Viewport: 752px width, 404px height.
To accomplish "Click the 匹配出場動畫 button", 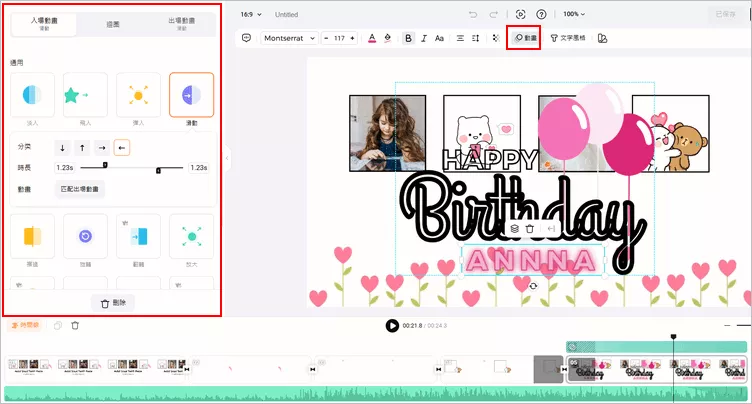I will click(x=80, y=188).
